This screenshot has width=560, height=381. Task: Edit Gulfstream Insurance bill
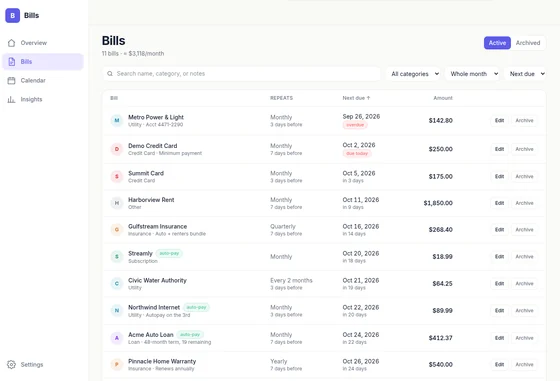(499, 230)
